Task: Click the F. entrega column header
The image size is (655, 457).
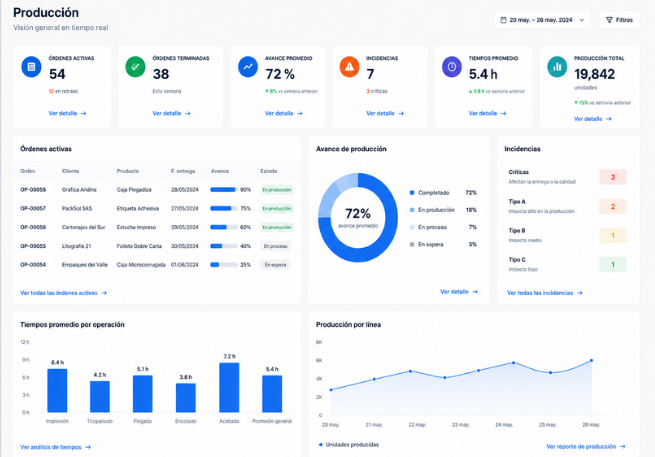Action: click(183, 171)
